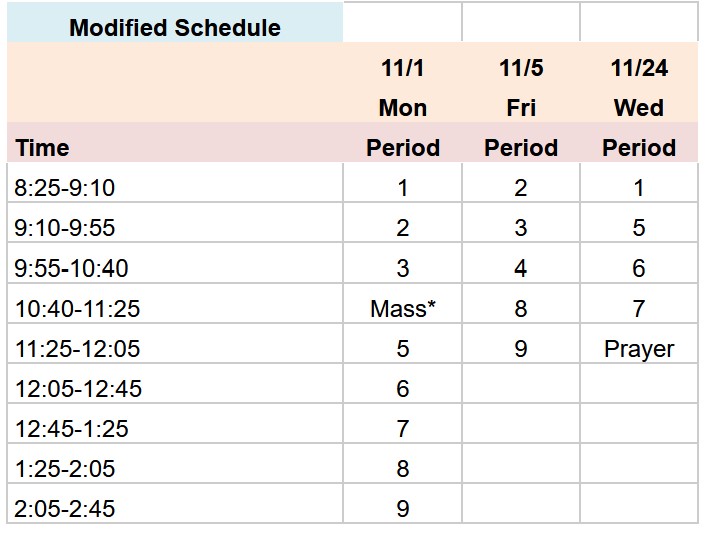Click the 9:10-9:55 time slot cell
716x540 pixels.
pos(66,228)
